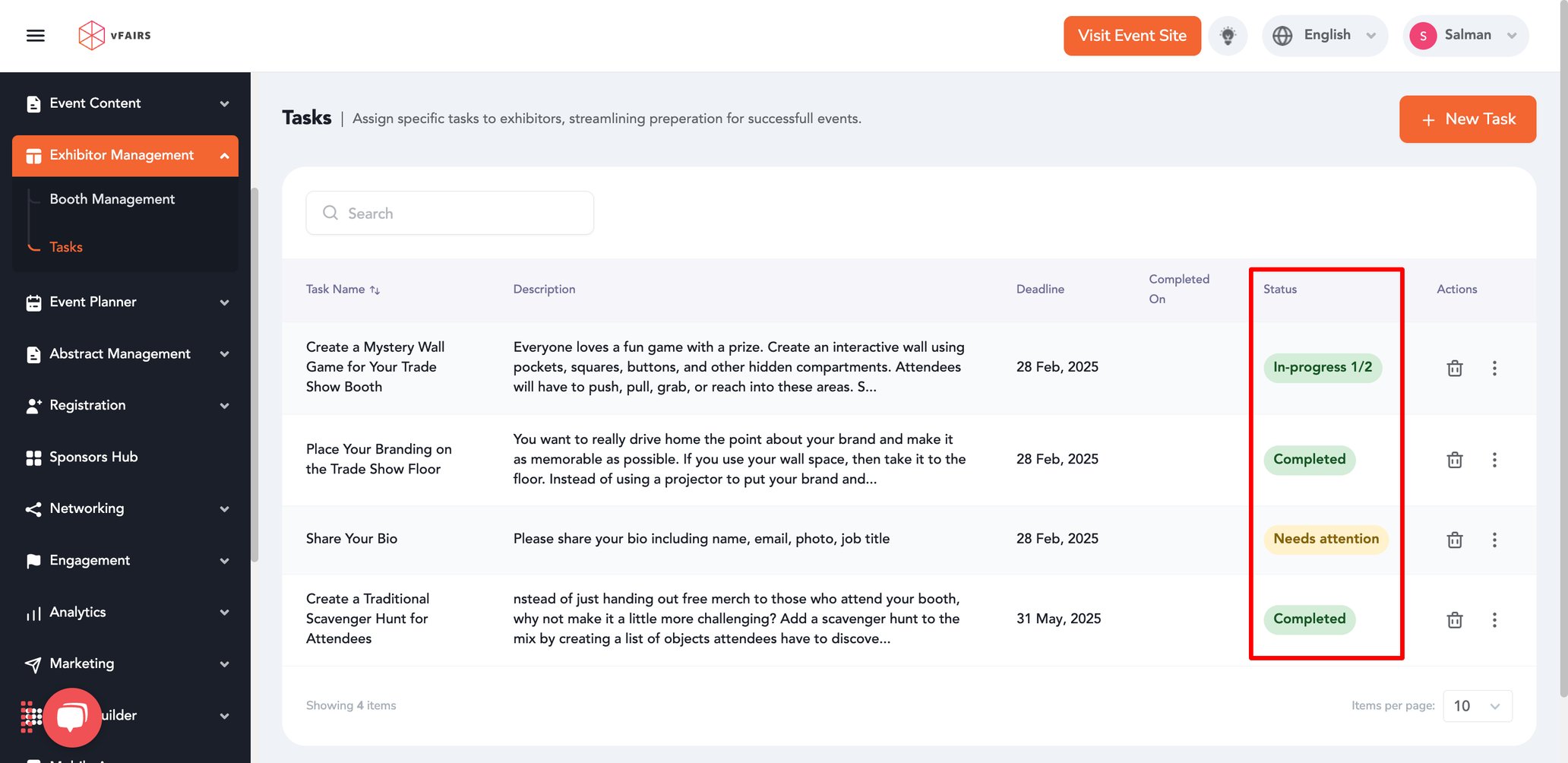
Task: Click the New Task button
Action: 1467,119
